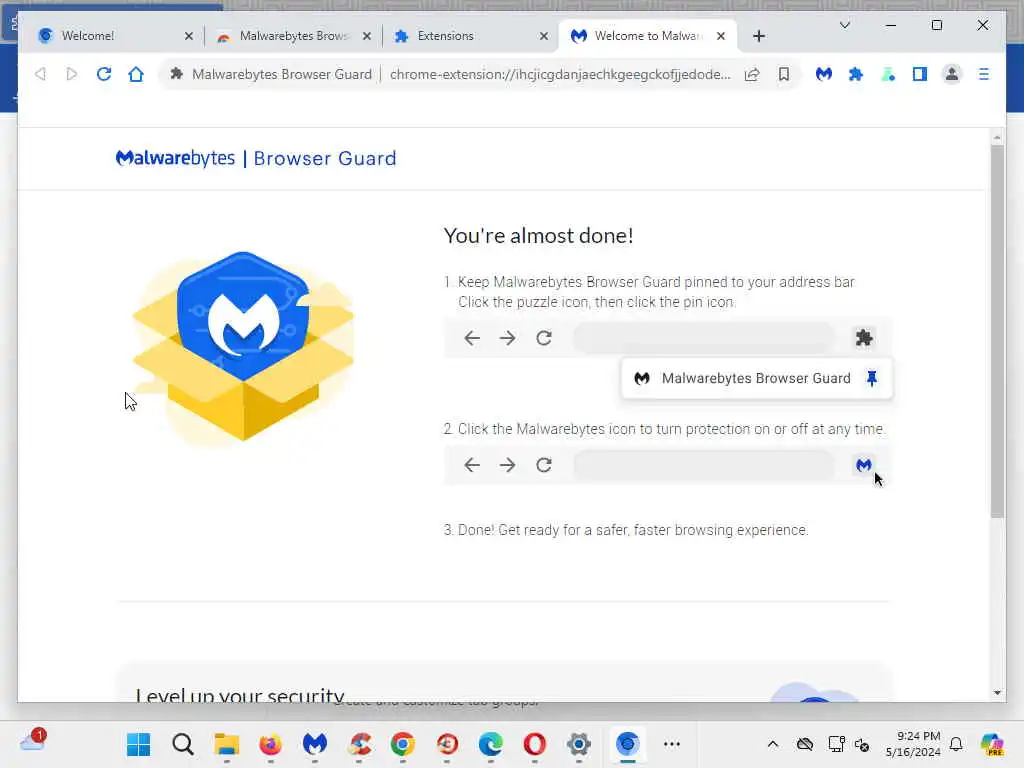Open the browser main menu

tap(984, 74)
